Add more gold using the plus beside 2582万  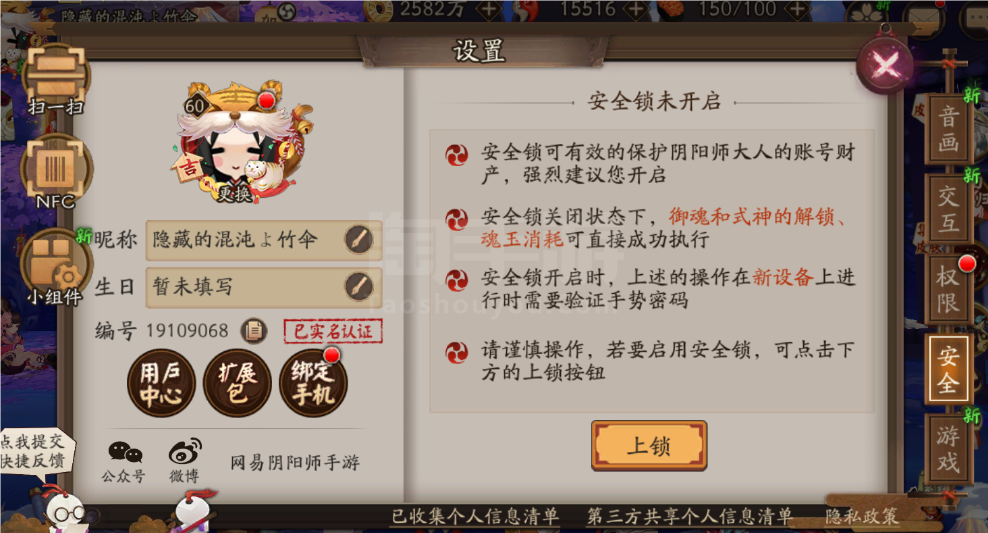[x=489, y=9]
